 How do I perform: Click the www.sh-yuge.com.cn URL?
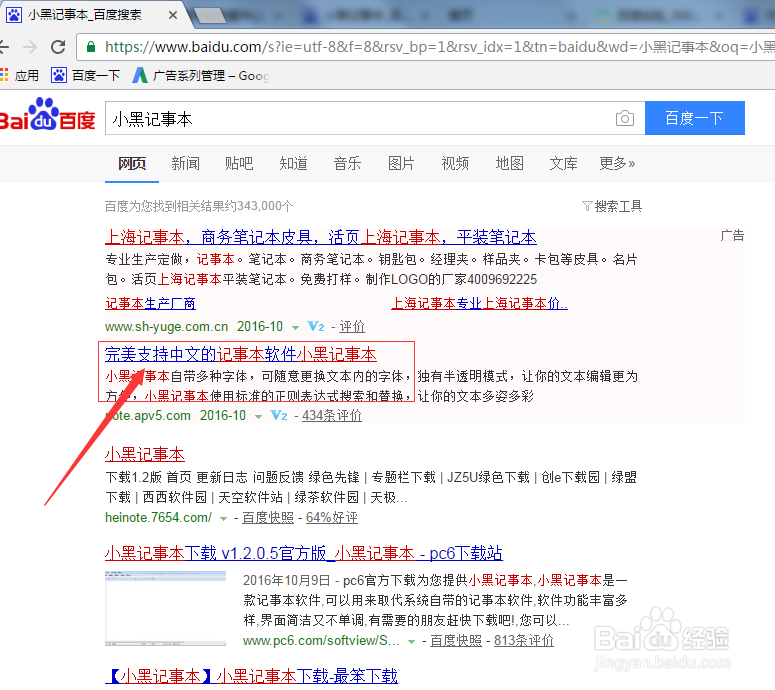pos(167,327)
